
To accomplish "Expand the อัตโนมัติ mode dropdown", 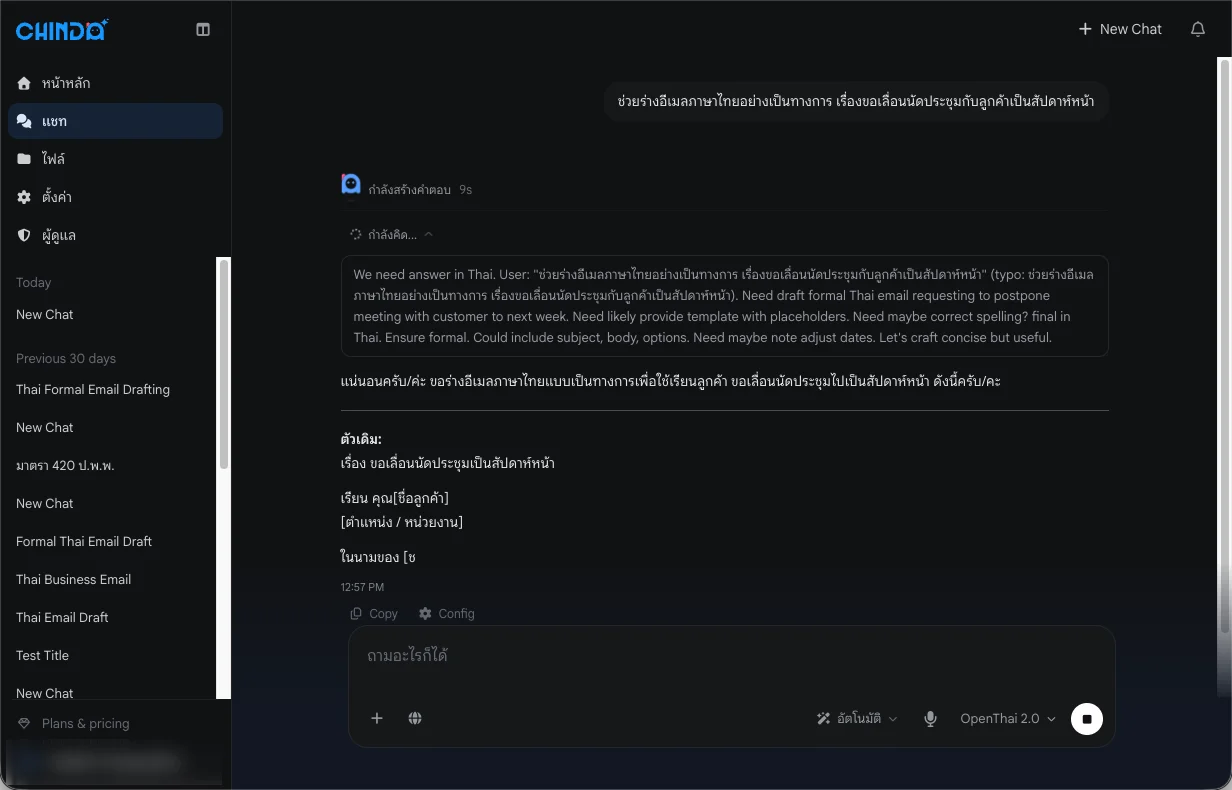I will [857, 719].
